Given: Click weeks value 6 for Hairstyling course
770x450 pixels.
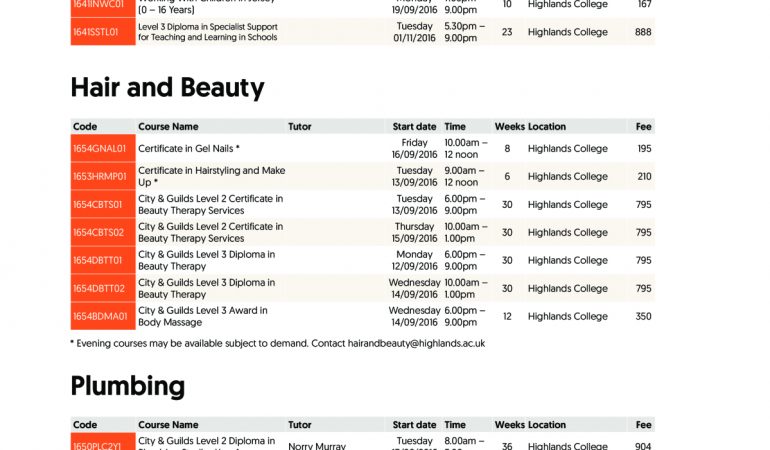Looking at the screenshot, I should (x=507, y=176).
